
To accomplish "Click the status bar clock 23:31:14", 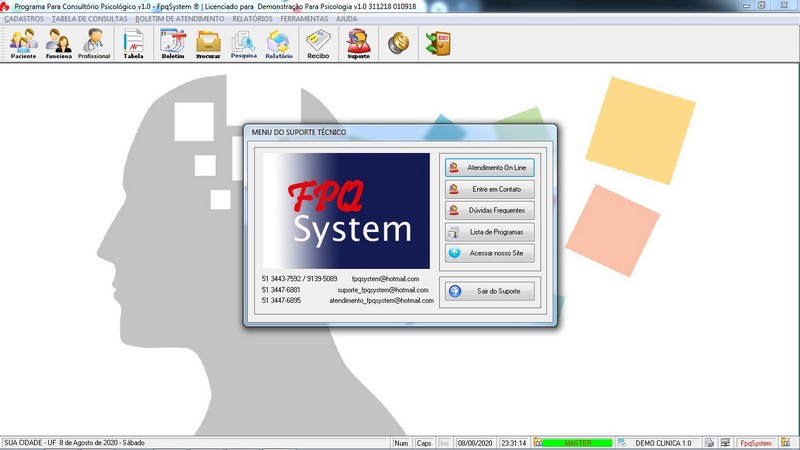I will point(513,443).
